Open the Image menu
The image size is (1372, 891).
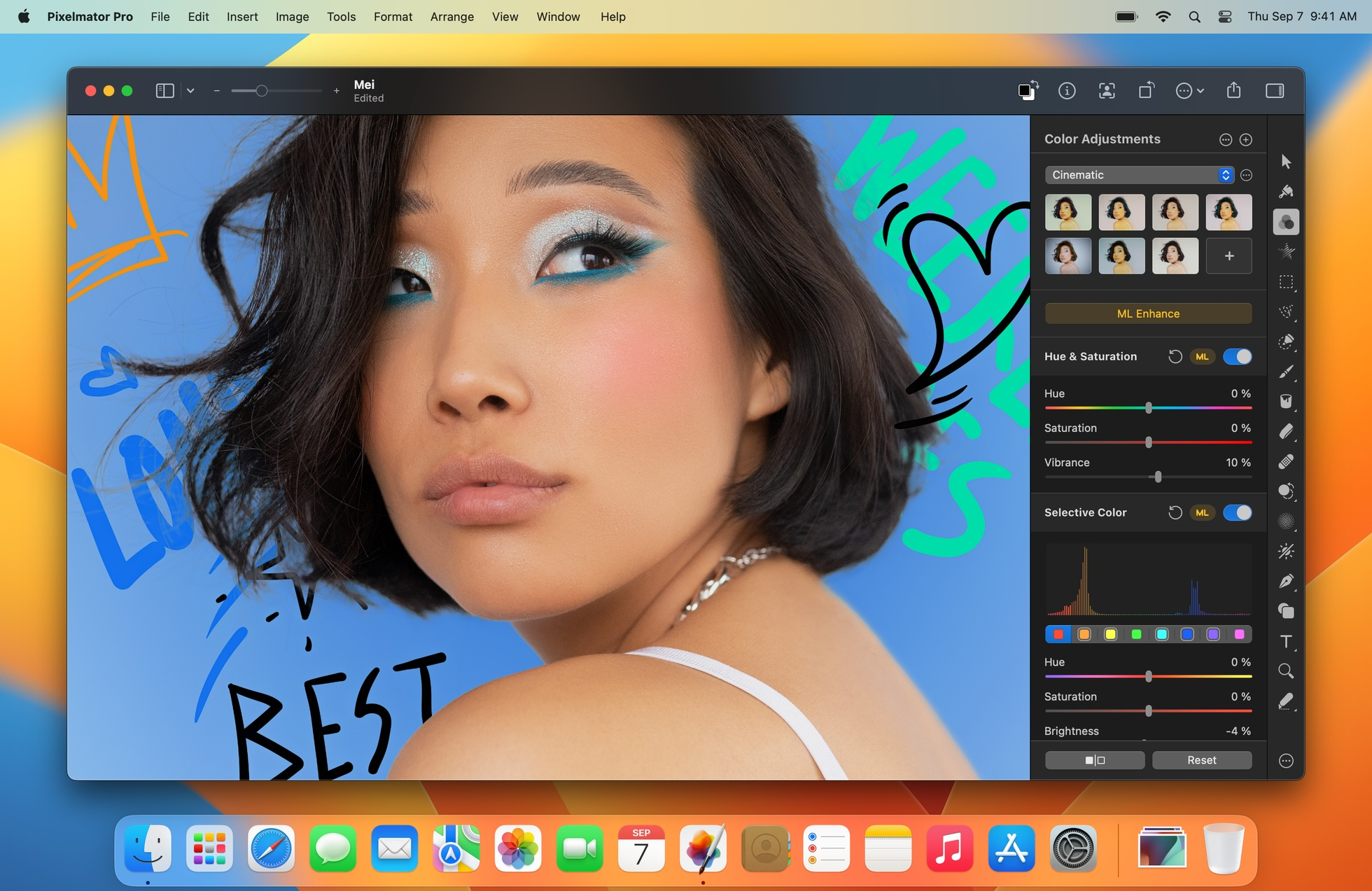click(292, 16)
